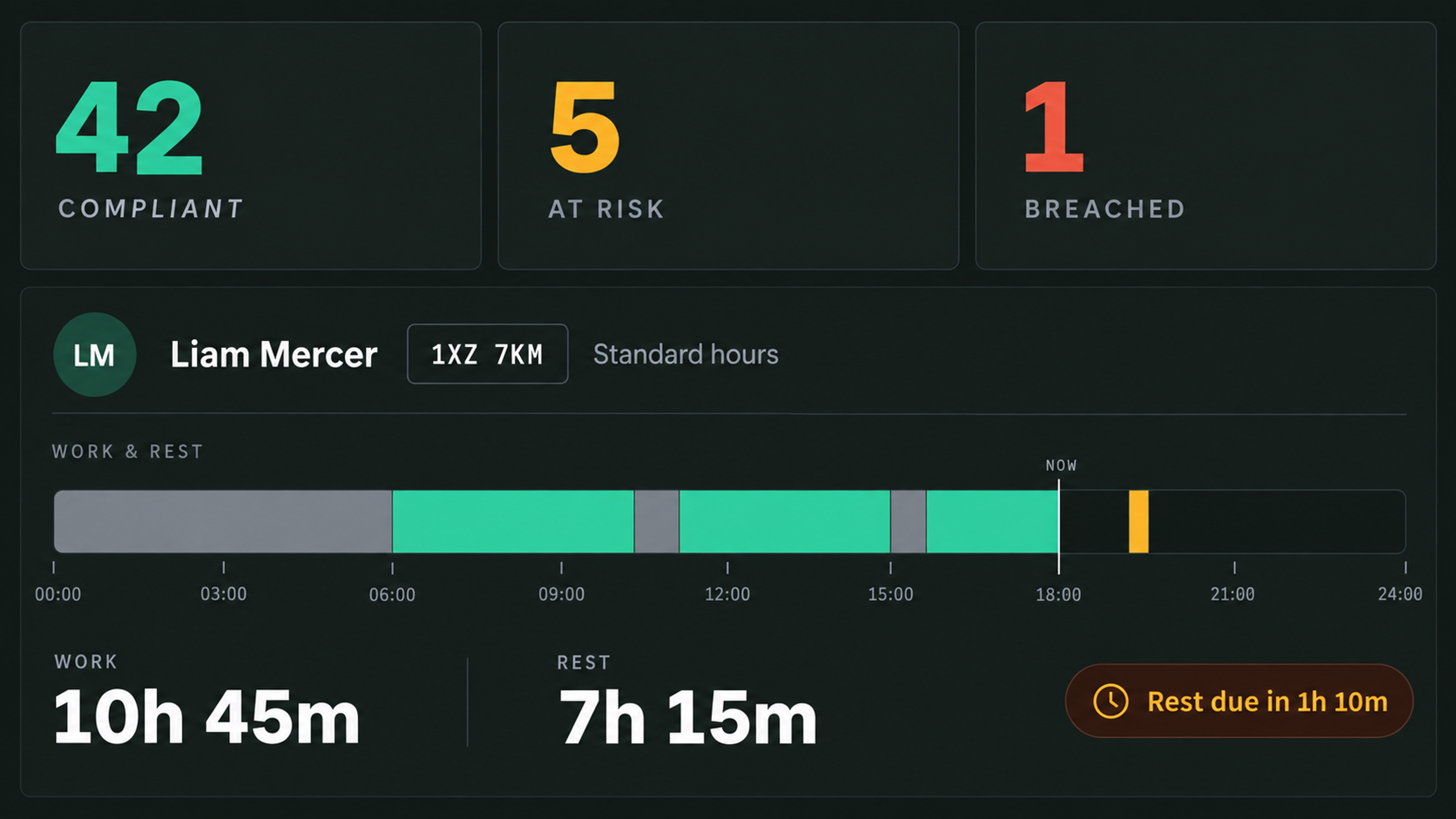The height and width of the screenshot is (819, 1456).
Task: Click the clock icon in rest alert
Action: pyautogui.click(x=1110, y=701)
